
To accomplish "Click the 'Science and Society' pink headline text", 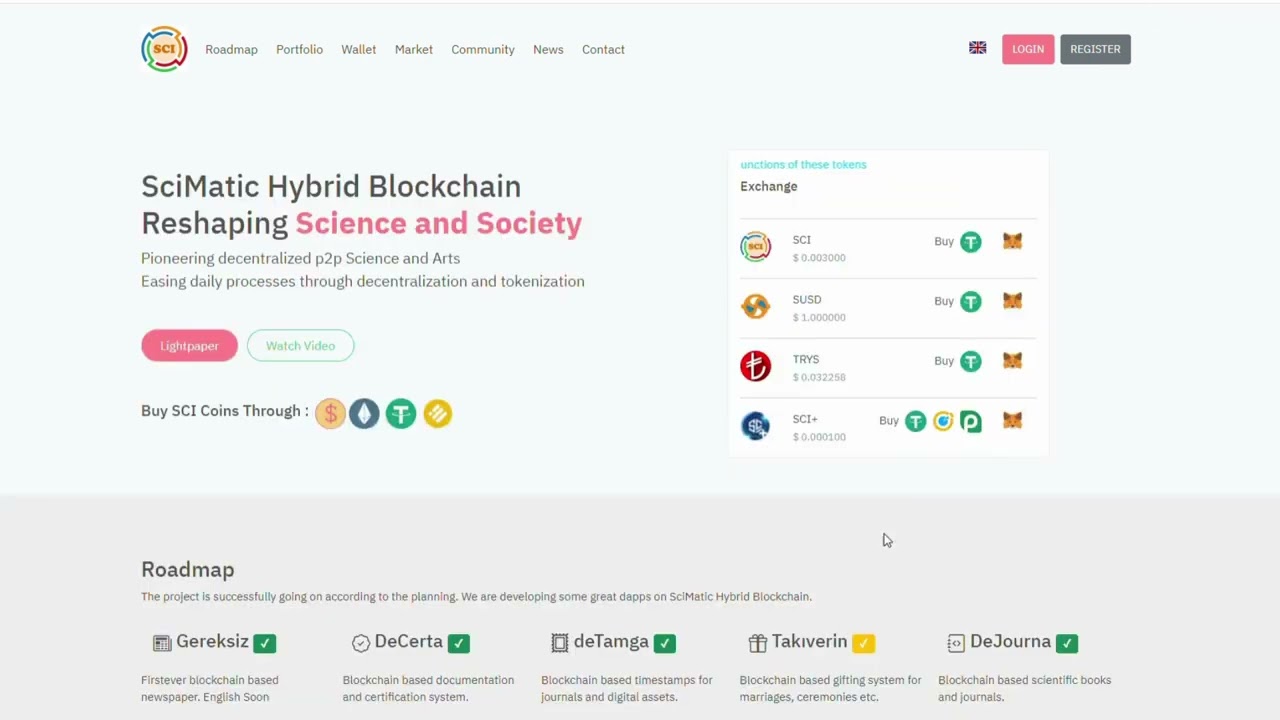I will (438, 223).
